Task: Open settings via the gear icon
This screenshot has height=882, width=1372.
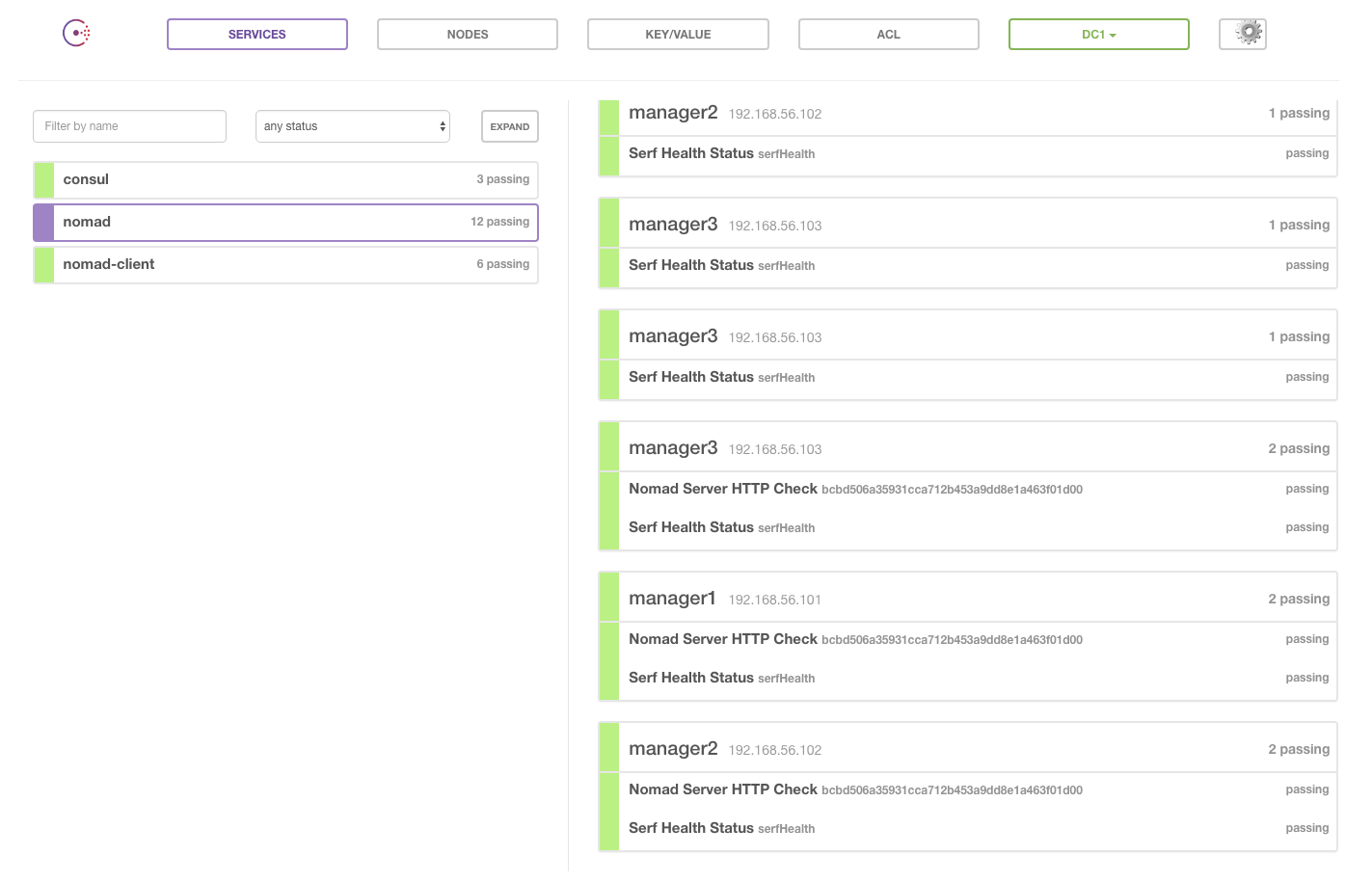Action: (1243, 34)
